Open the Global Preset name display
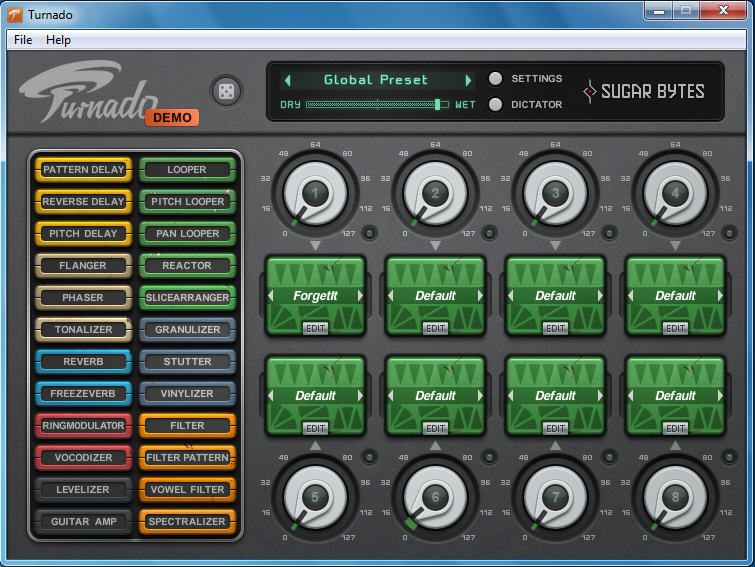Screen dimensions: 755x567 [376, 80]
